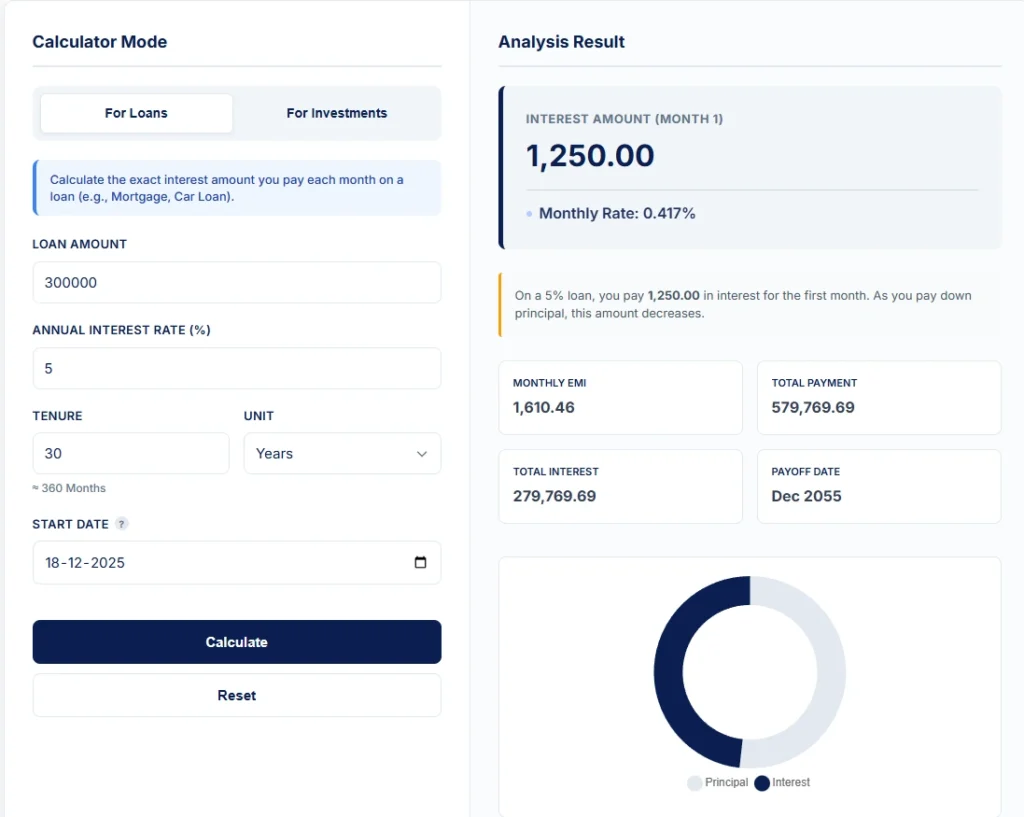Image resolution: width=1024 pixels, height=817 pixels.
Task: Select the Annual Interest Rate field
Action: click(x=236, y=368)
